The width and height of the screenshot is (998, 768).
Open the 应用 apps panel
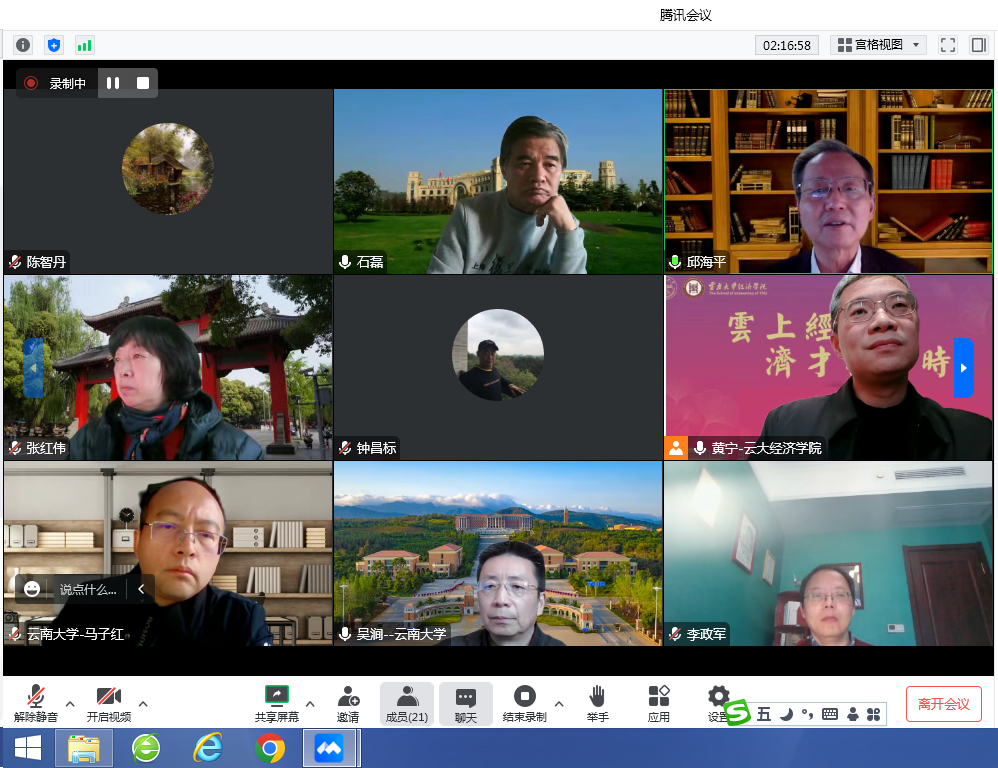coord(658,703)
